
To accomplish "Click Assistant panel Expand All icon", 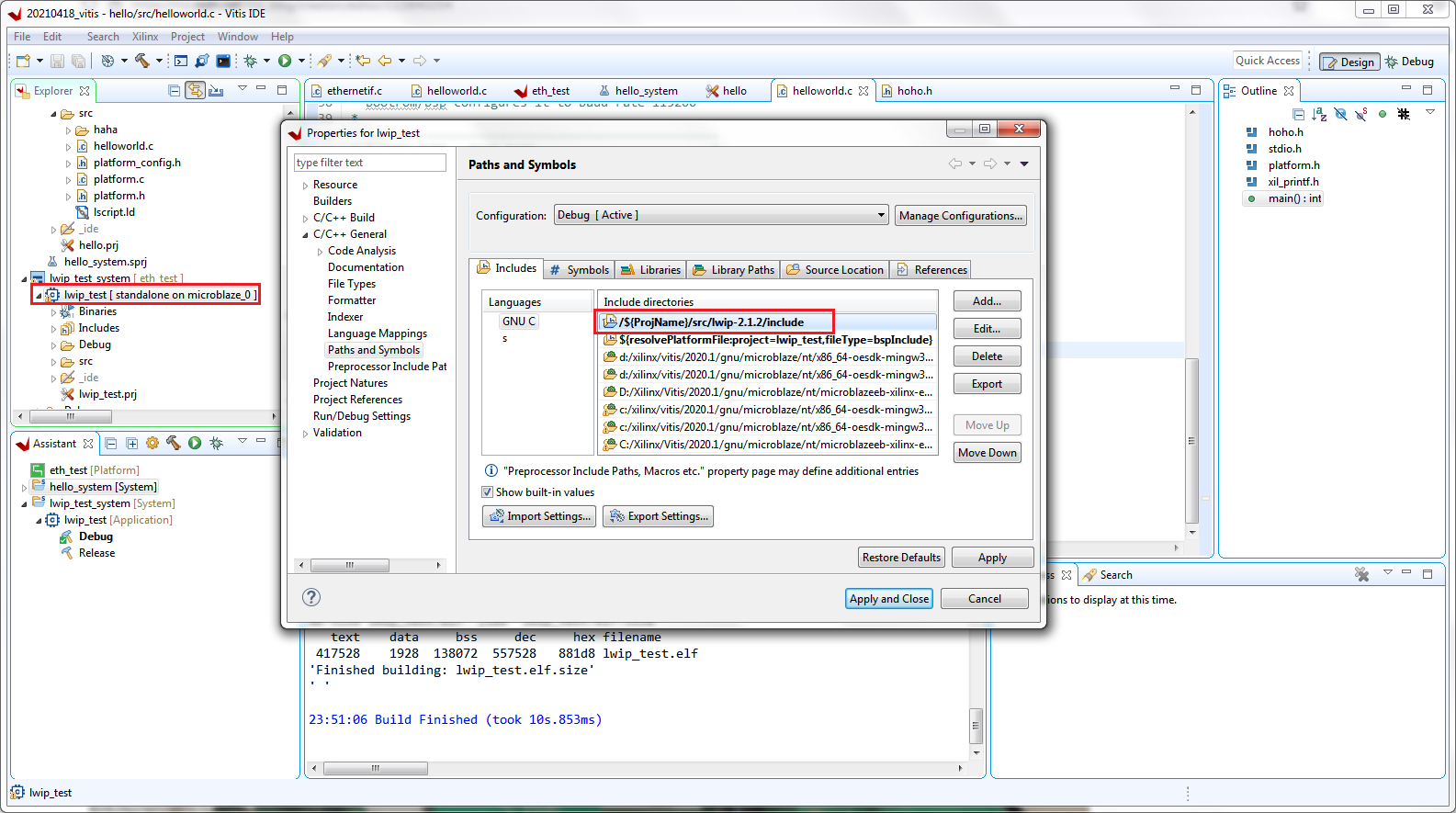I will (131, 443).
